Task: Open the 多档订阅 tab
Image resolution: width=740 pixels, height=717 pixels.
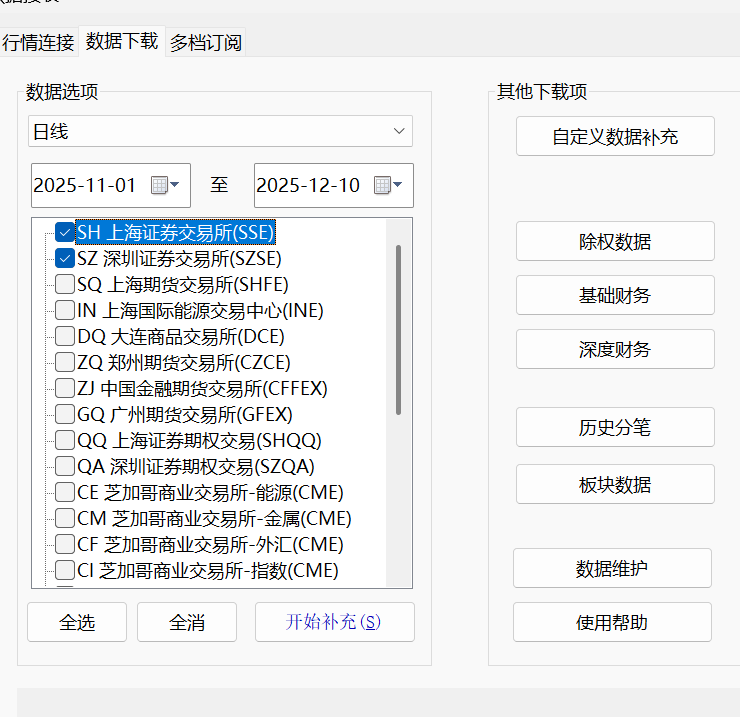Action: (205, 42)
